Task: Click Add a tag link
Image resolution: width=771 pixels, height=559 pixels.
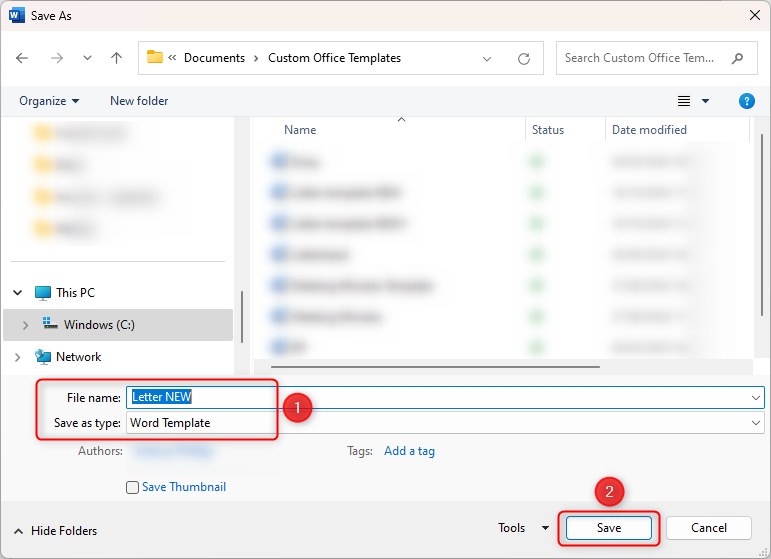Action: (x=409, y=451)
